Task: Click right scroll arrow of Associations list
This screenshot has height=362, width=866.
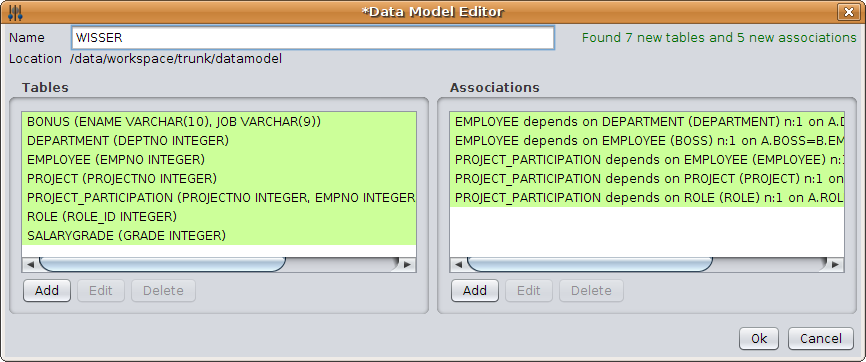Action: pyautogui.click(x=836, y=265)
